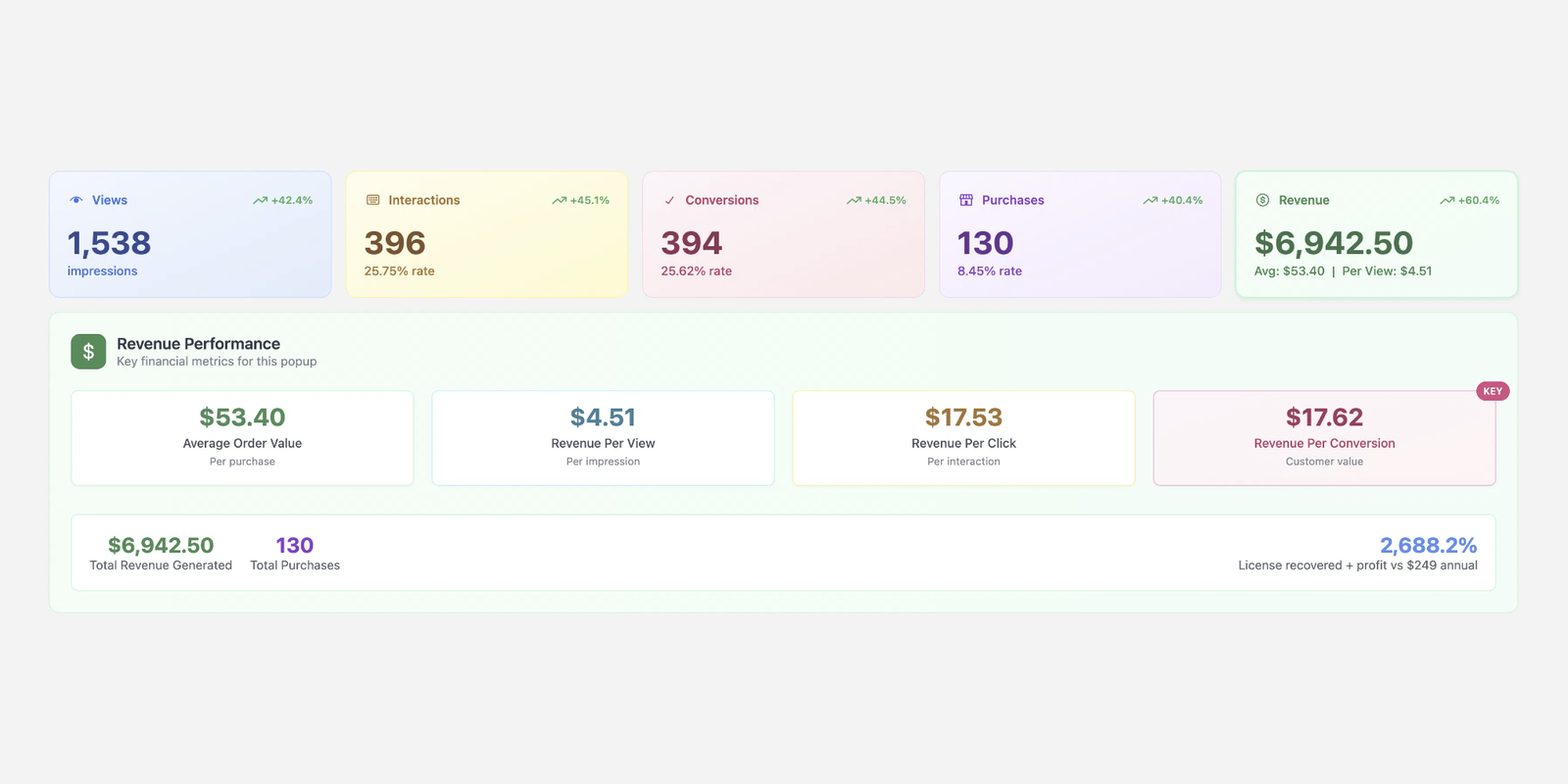1568x784 pixels.
Task: Click the Revenue dollar-circle icon
Action: click(1263, 200)
